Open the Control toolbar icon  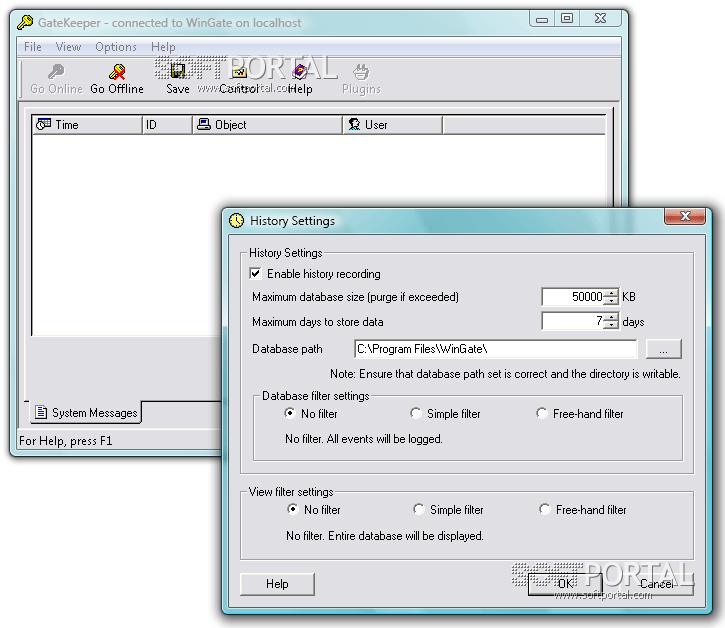(x=239, y=72)
